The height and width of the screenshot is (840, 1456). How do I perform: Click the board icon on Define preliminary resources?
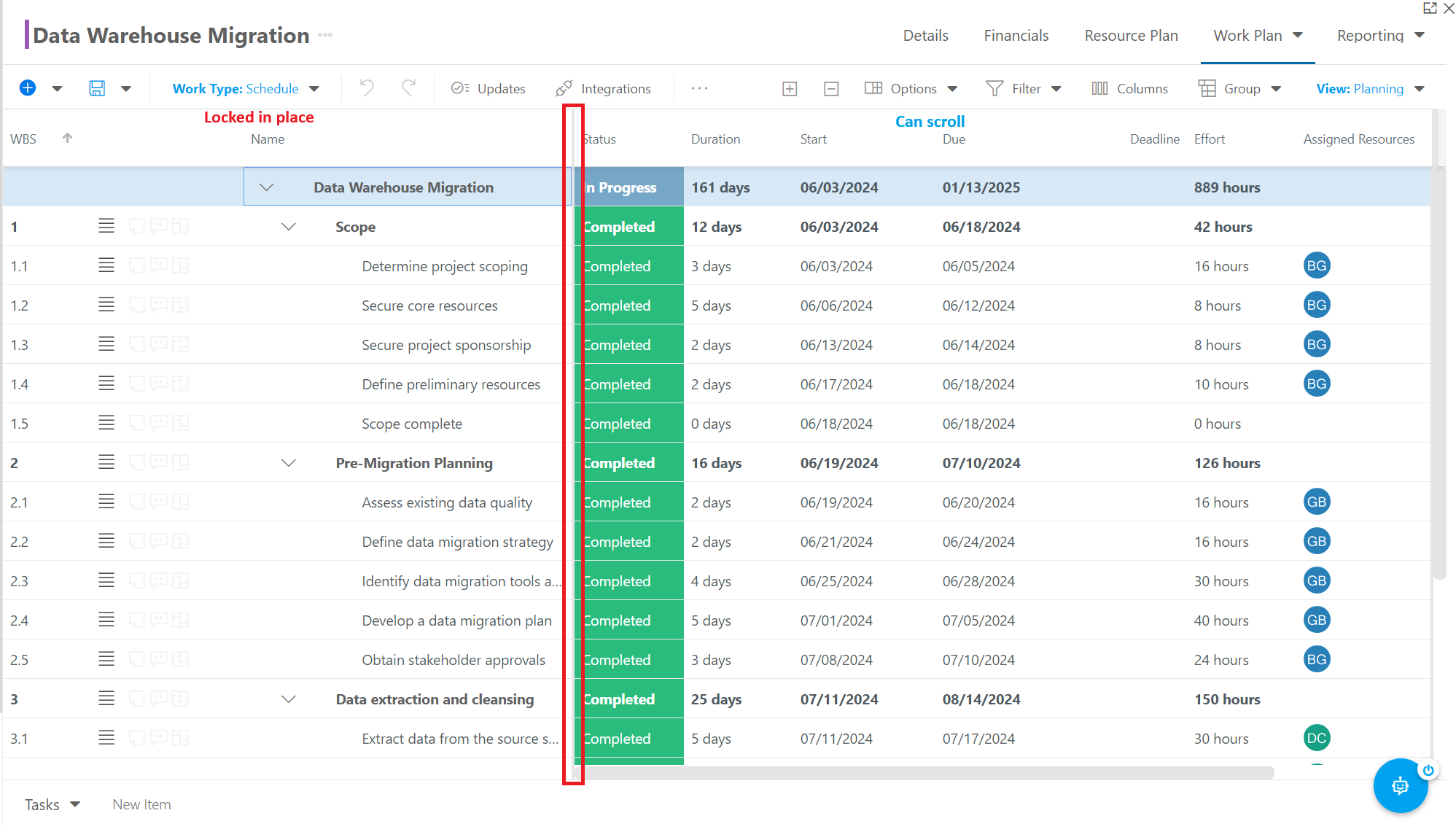(180, 384)
